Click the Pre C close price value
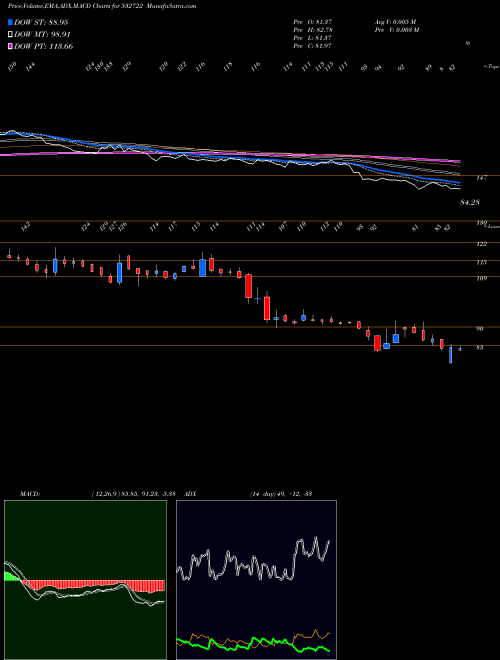The width and height of the screenshot is (500, 660). click(x=312, y=46)
